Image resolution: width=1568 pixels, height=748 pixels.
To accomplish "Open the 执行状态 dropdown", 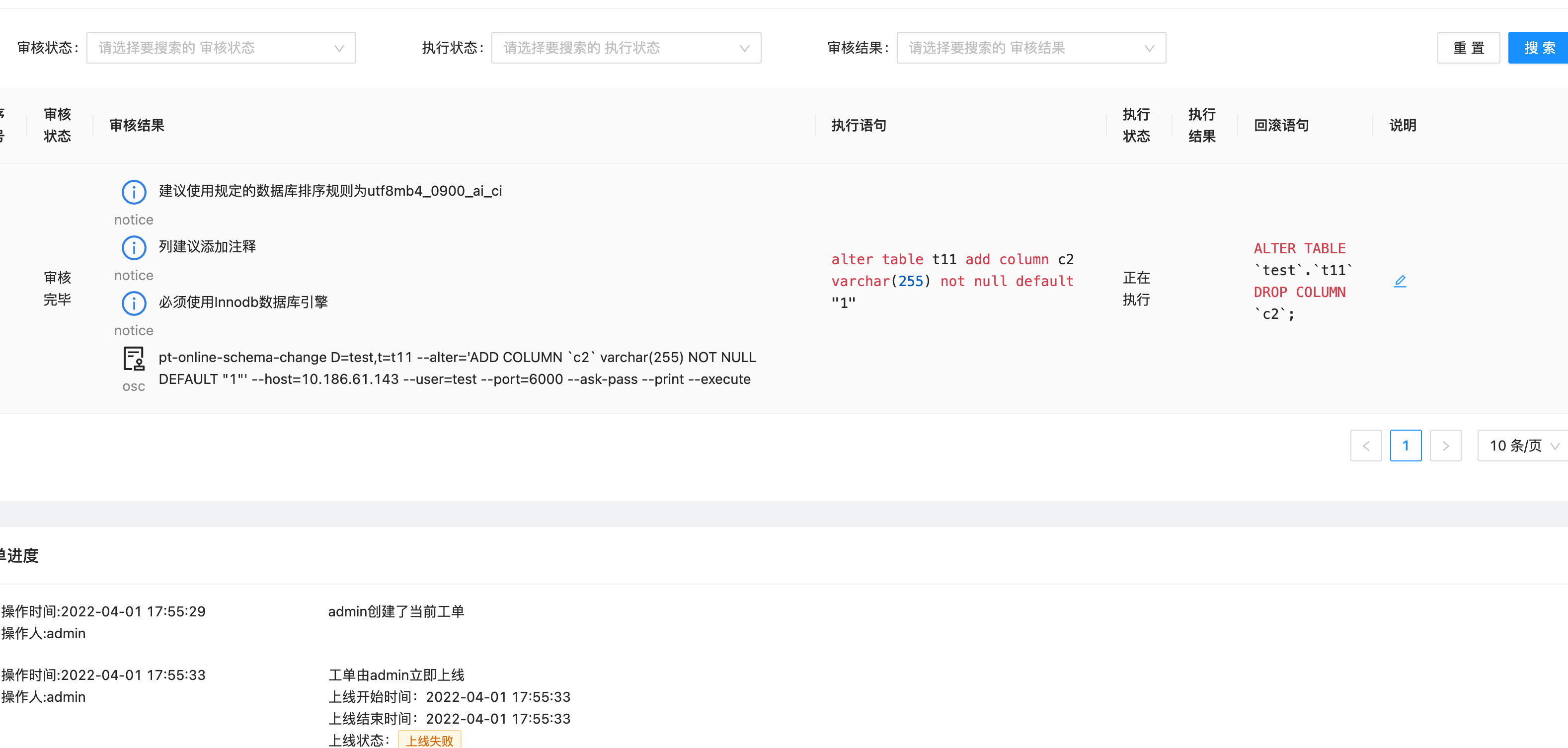I will pyautogui.click(x=626, y=48).
